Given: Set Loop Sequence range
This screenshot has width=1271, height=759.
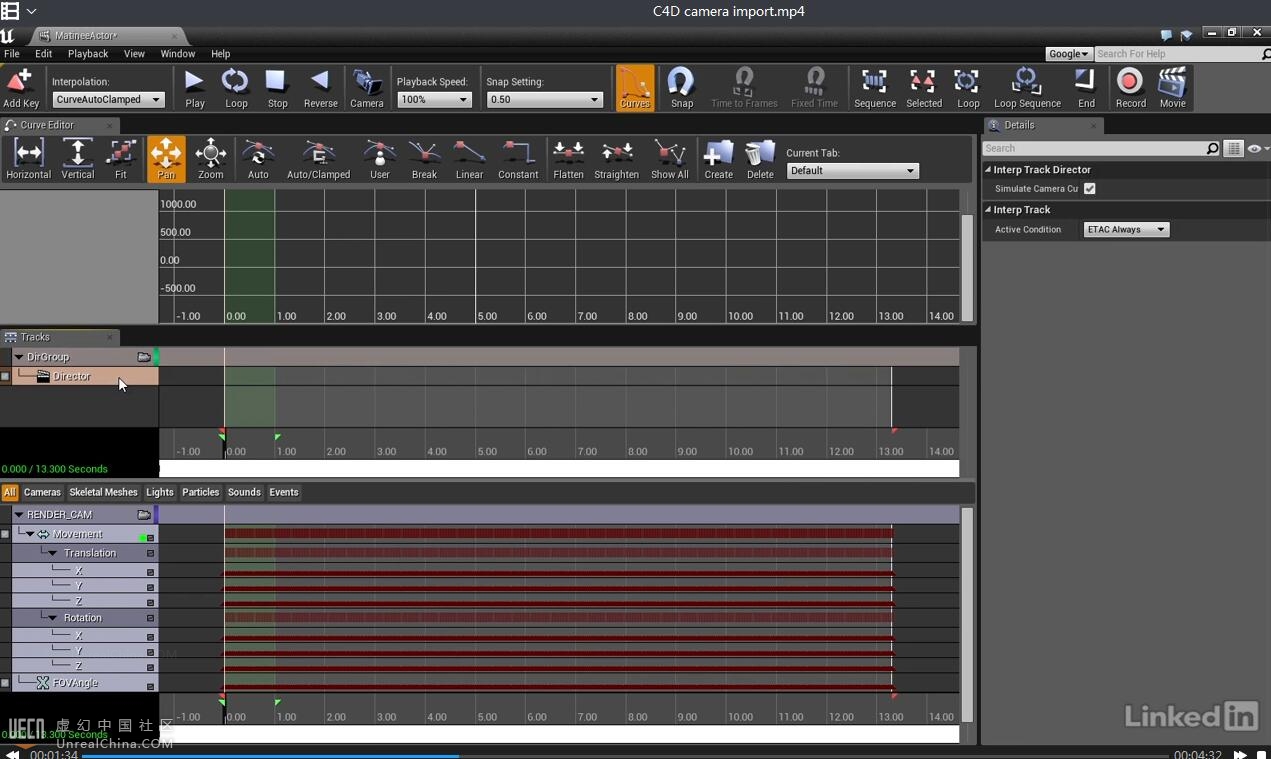Looking at the screenshot, I should click(x=1027, y=88).
